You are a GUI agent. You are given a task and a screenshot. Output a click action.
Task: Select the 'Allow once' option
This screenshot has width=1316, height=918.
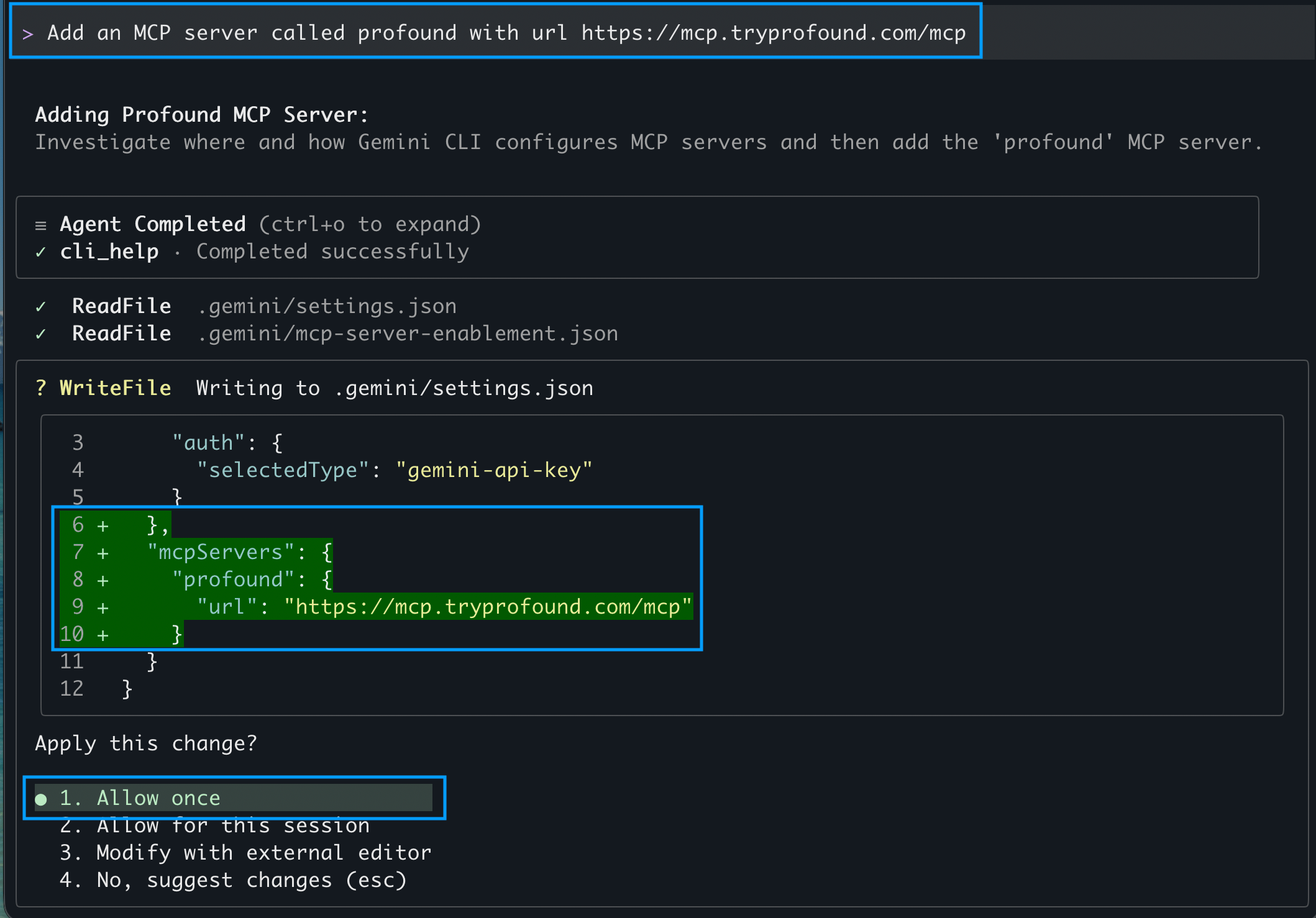coord(234,798)
